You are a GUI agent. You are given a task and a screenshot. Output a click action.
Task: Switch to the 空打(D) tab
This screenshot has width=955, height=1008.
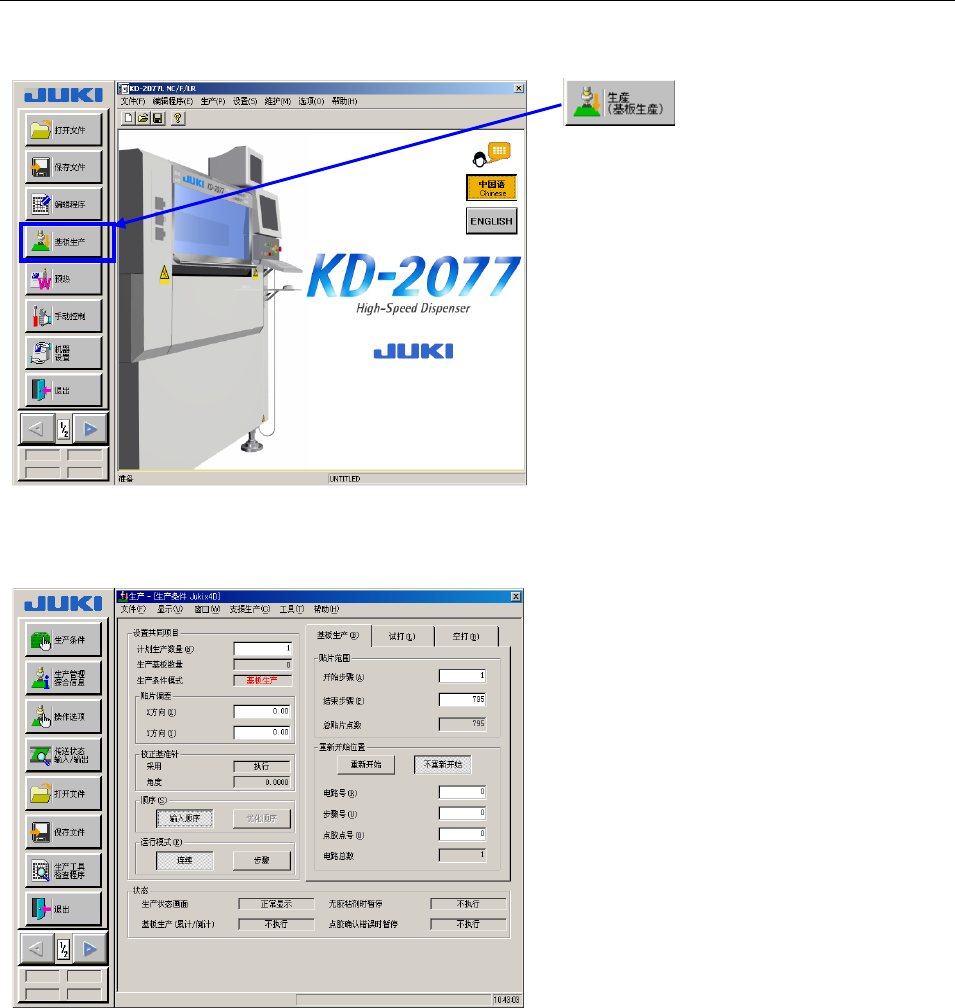466,636
